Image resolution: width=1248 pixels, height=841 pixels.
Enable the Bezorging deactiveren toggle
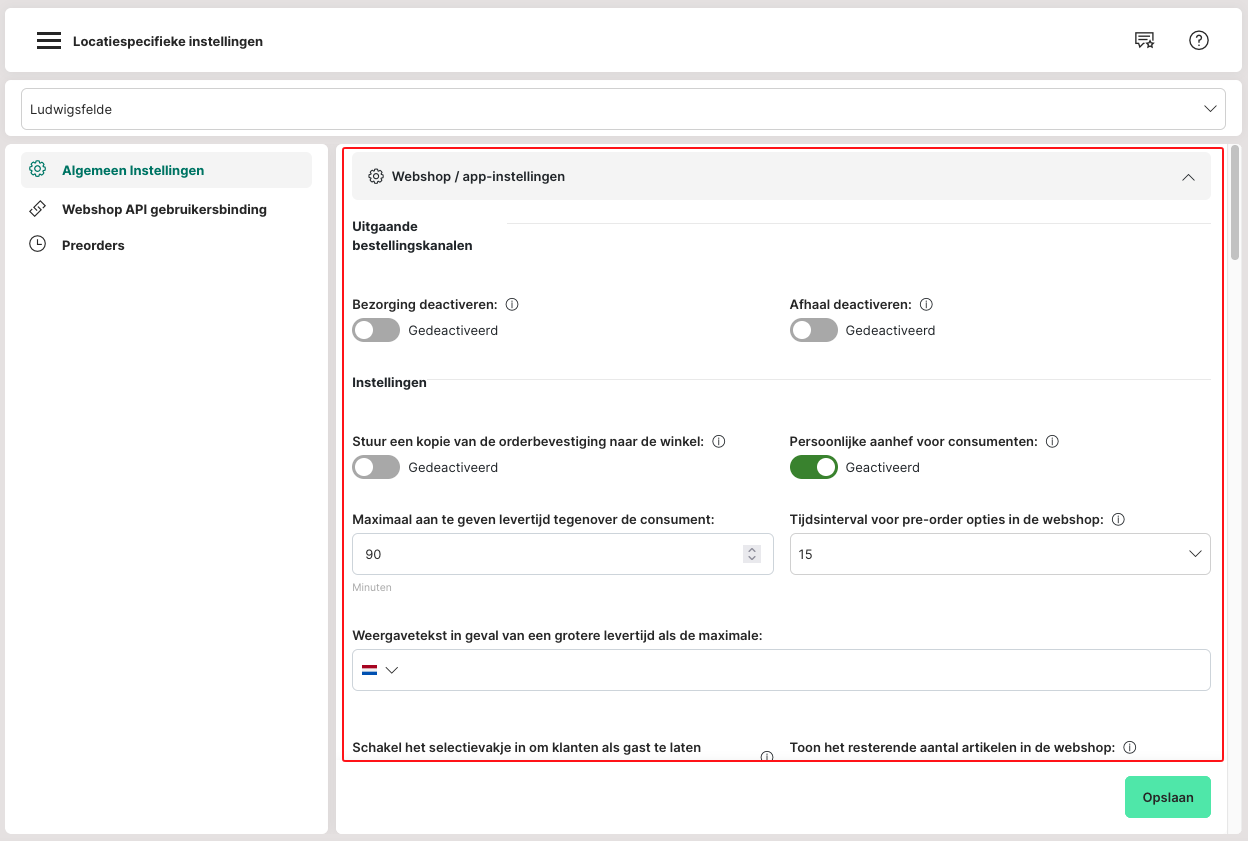[376, 330]
